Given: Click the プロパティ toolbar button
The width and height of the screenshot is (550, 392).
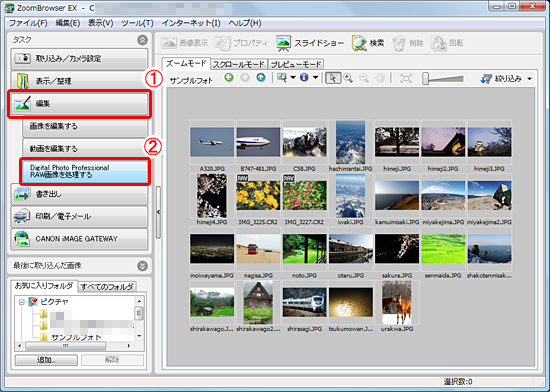Looking at the screenshot, I should (x=242, y=43).
